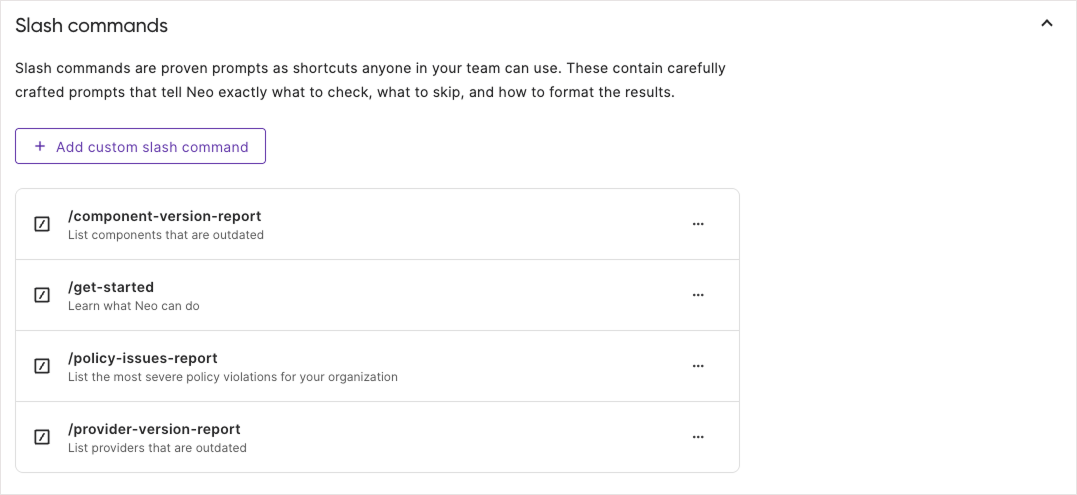This screenshot has height=495, width=1077.
Task: Open the ellipsis menu for /provider-version-report
Action: [698, 437]
